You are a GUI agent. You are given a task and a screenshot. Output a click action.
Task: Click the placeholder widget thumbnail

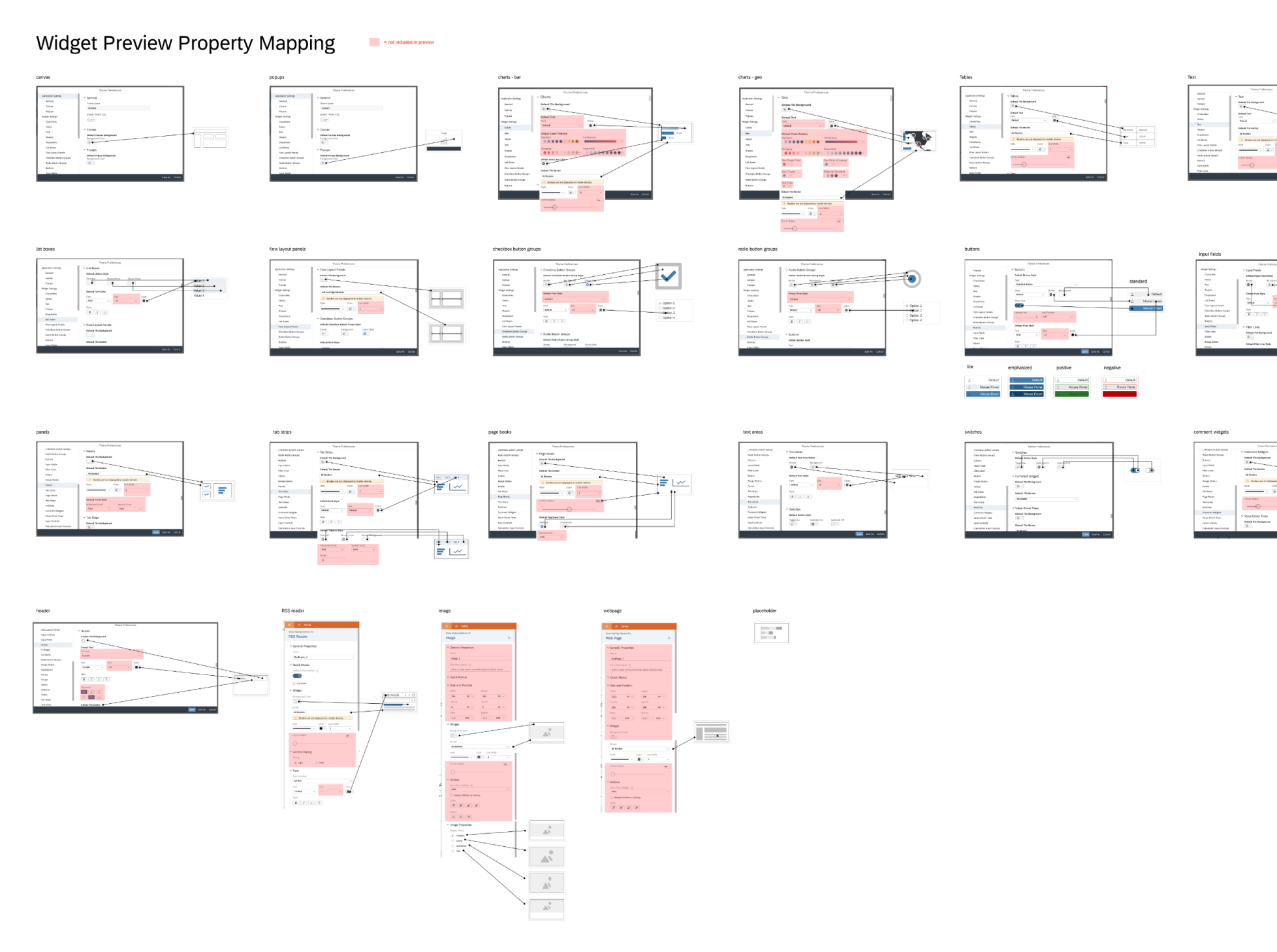pos(771,633)
